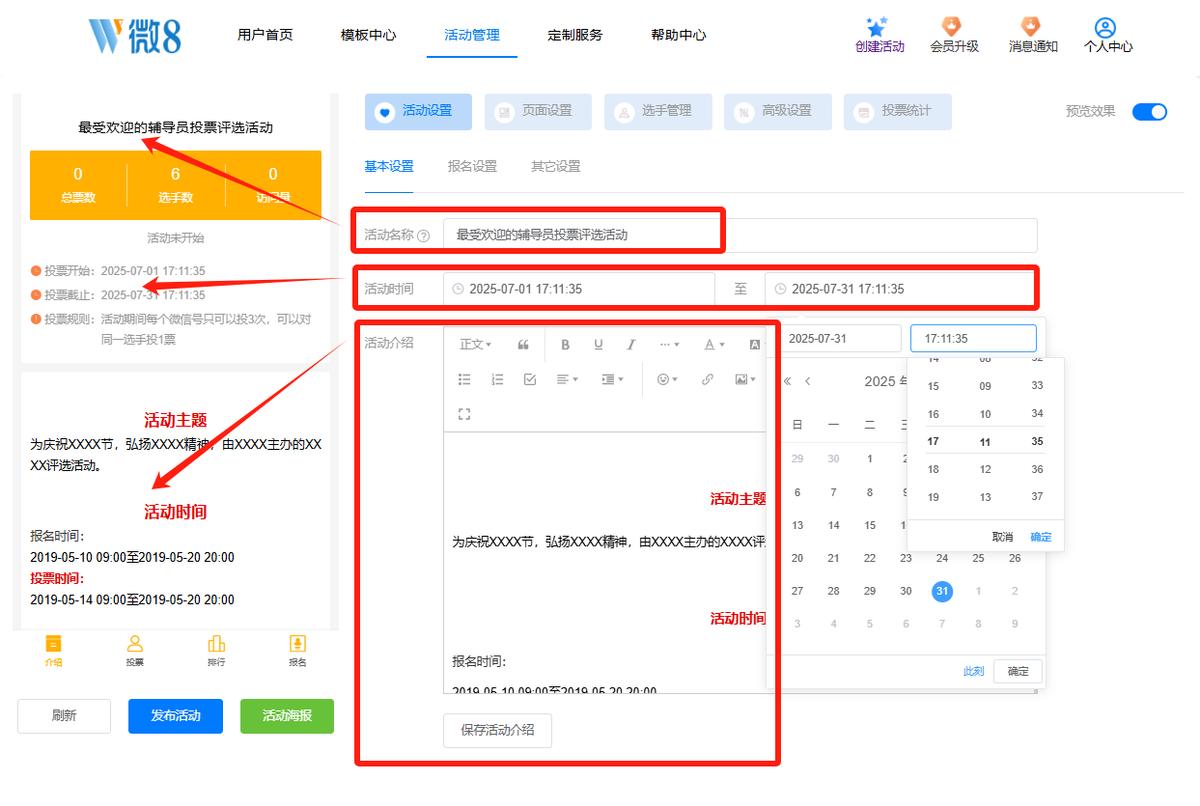Insert a bulleted list
This screenshot has width=1200, height=806.
(x=464, y=379)
